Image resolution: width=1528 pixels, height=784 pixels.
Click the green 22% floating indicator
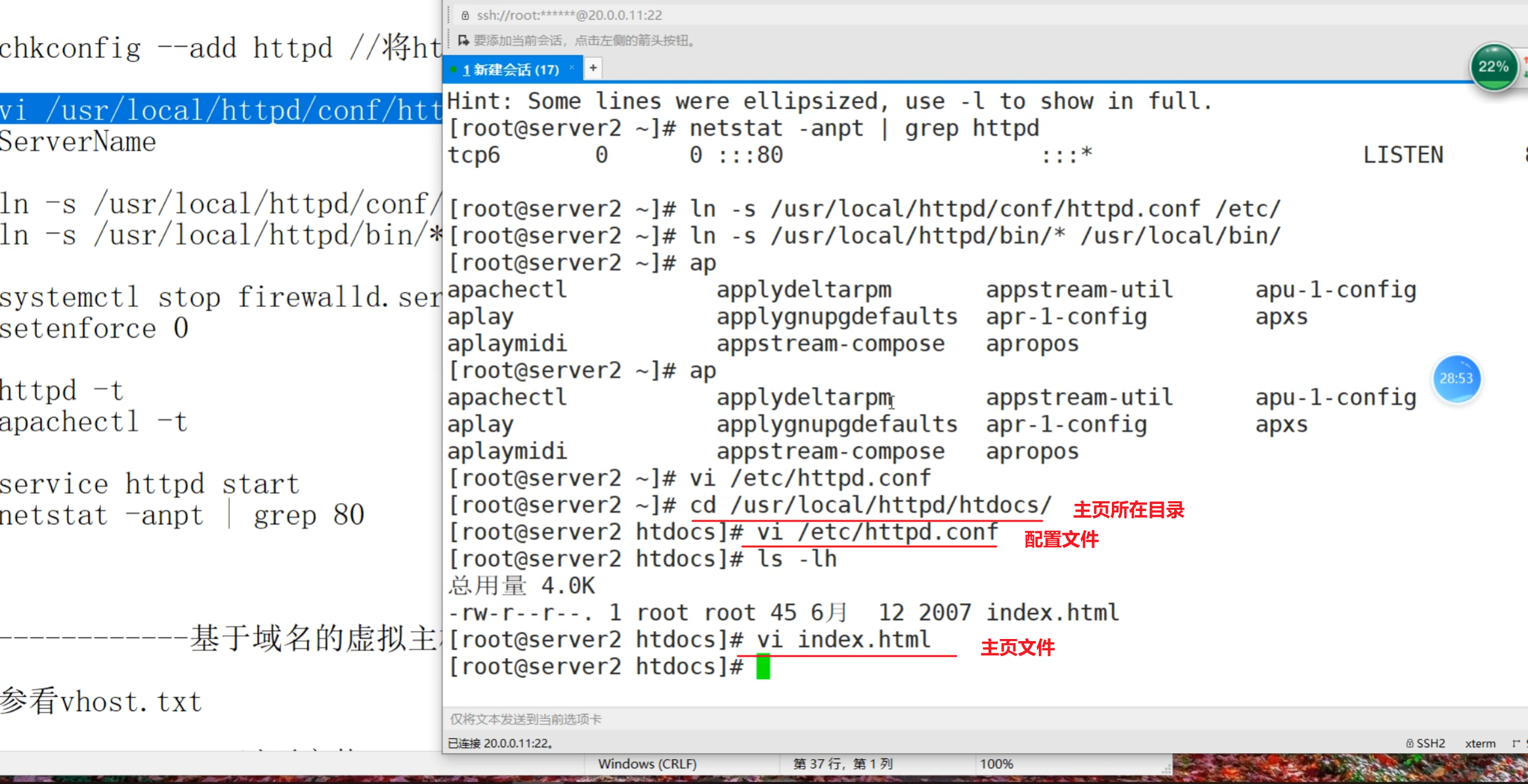(1494, 67)
